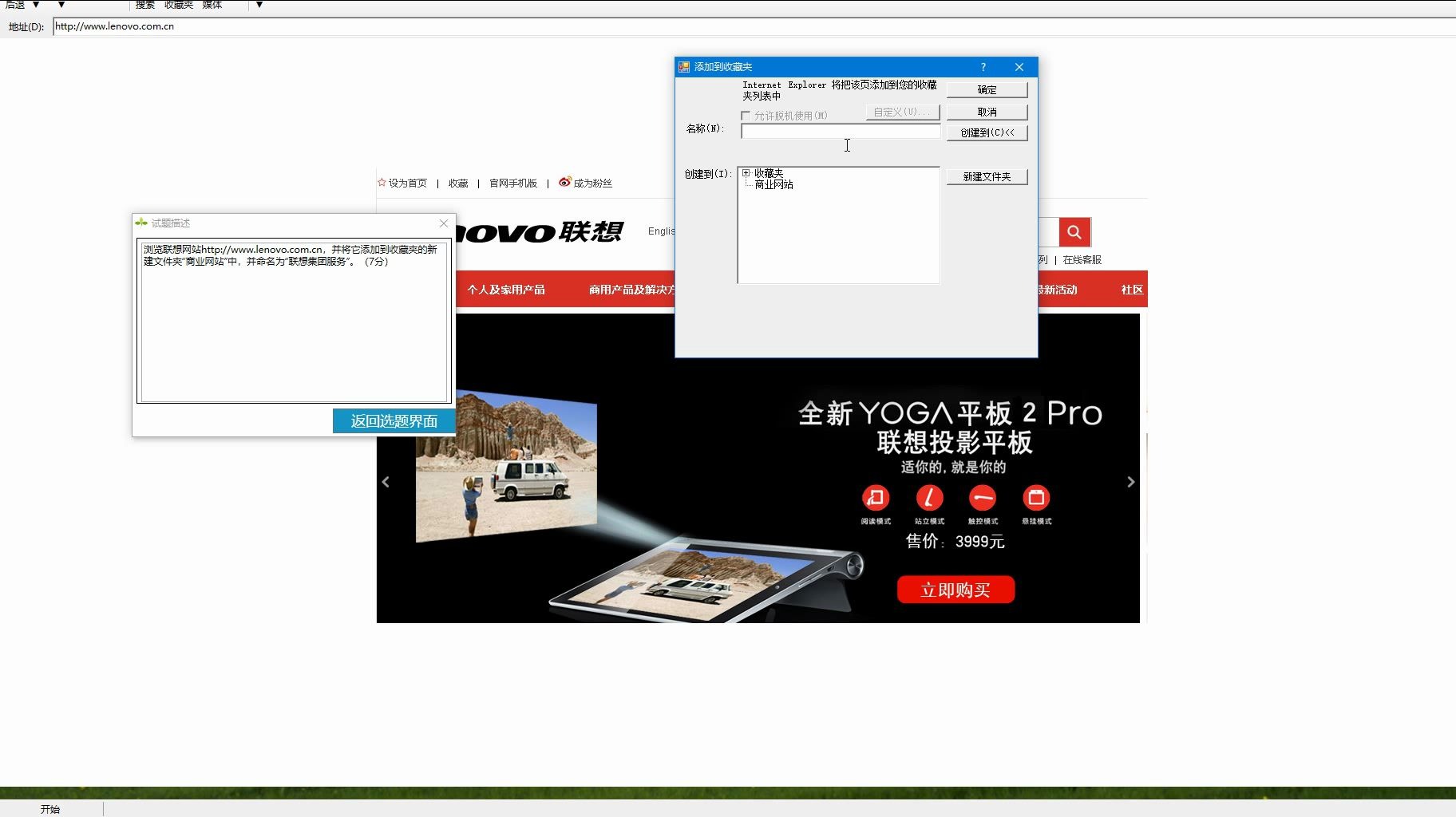1456x817 pixels.
Task: Toggle the 允许脱机使用 checkbox
Action: 746,116
